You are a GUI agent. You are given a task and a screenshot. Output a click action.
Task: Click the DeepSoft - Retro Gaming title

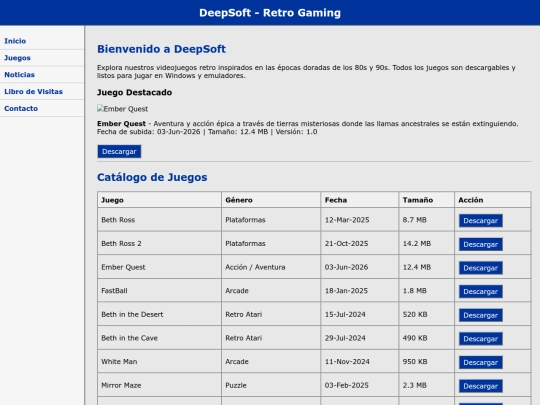(x=270, y=13)
